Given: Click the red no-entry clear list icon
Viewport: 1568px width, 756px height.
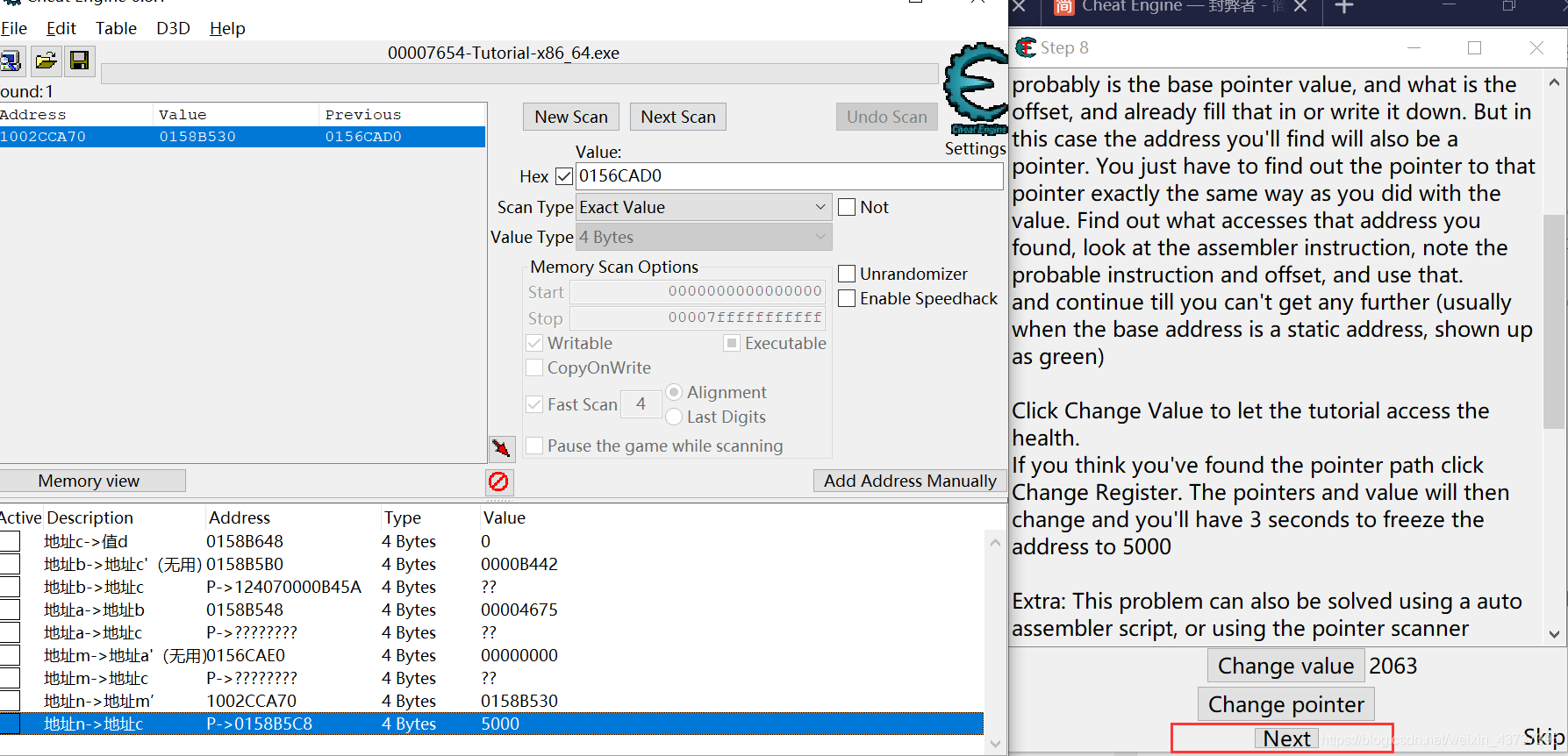Looking at the screenshot, I should point(498,481).
